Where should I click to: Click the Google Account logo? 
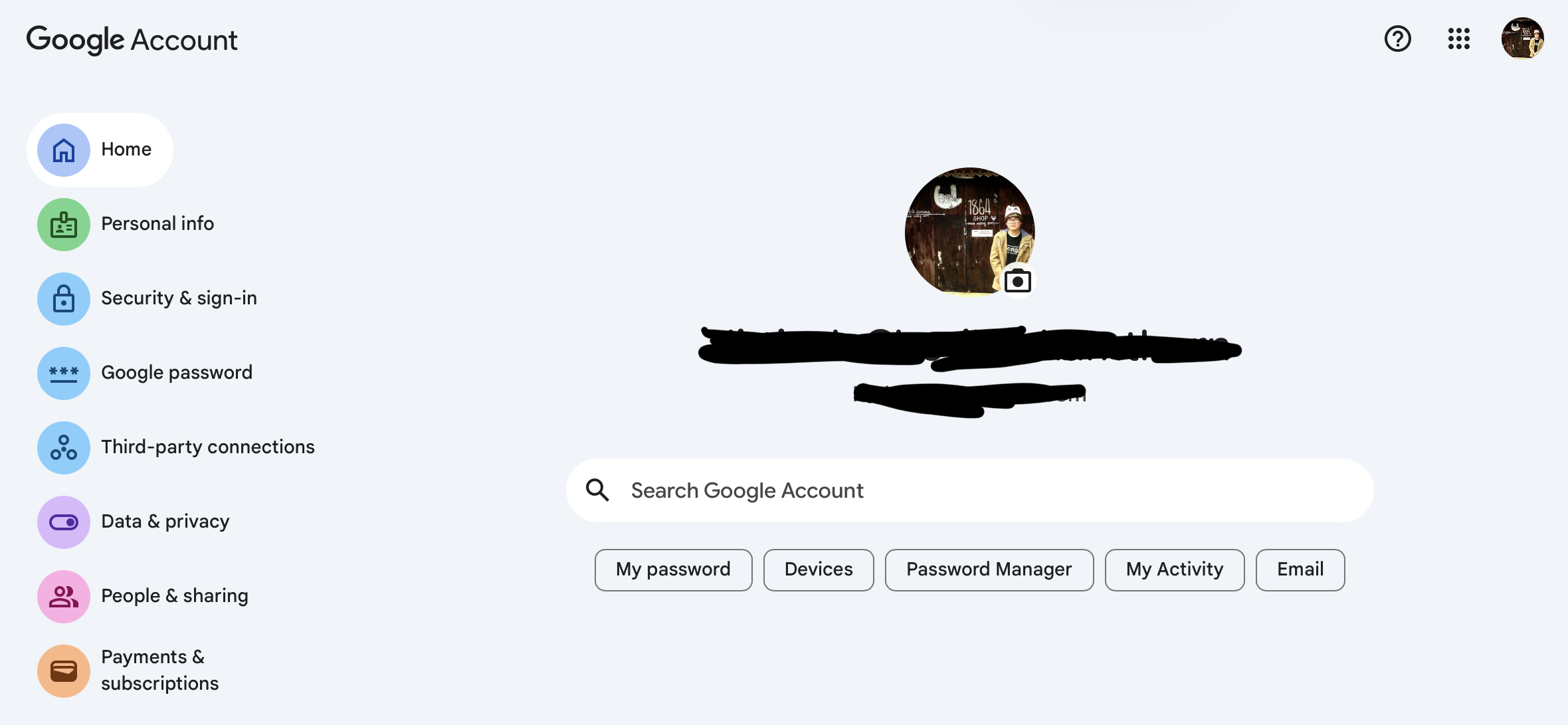131,39
